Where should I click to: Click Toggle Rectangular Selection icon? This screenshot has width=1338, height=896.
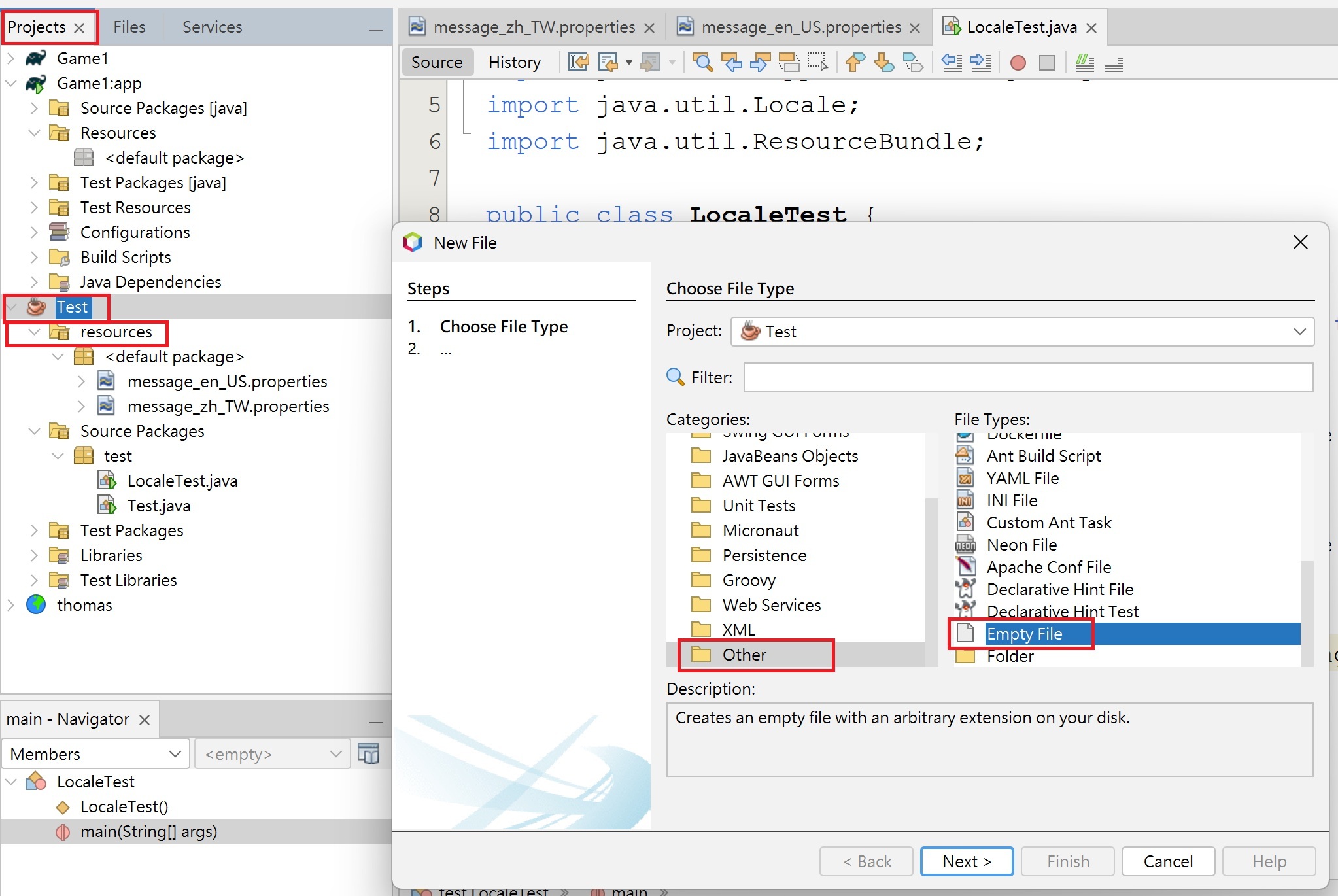point(817,63)
